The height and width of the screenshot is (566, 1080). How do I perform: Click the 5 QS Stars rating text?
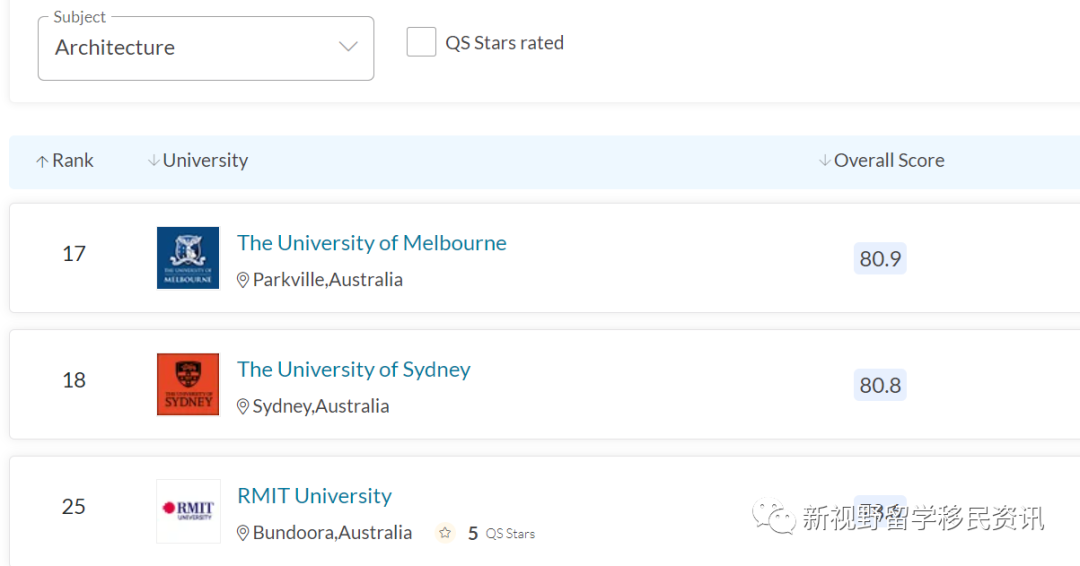click(x=501, y=534)
